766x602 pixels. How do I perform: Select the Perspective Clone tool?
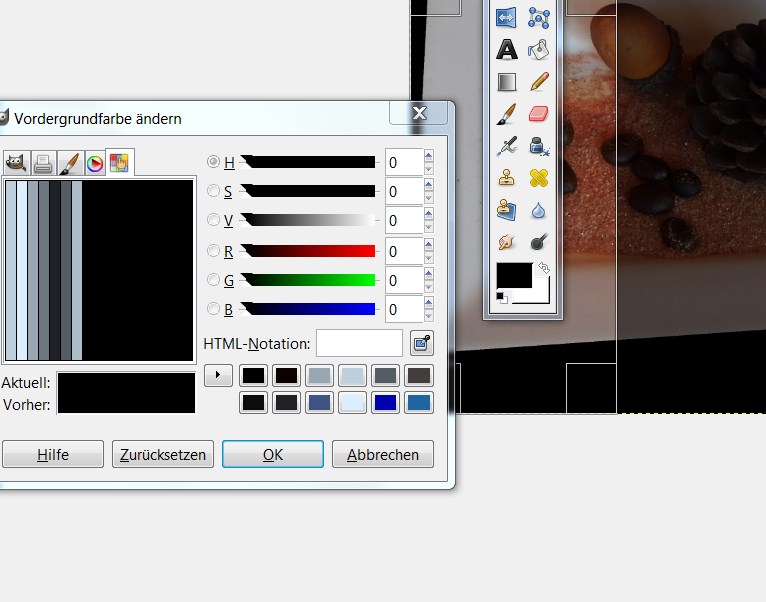[x=506, y=211]
